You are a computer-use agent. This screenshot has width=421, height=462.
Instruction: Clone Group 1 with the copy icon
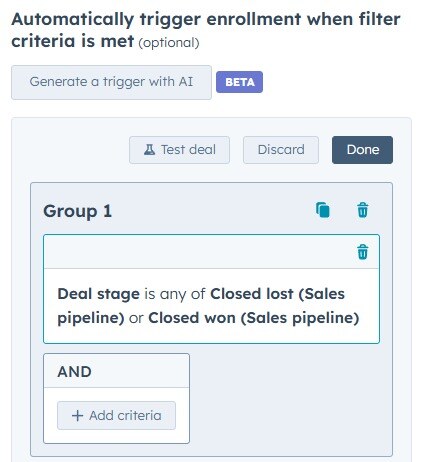[323, 210]
